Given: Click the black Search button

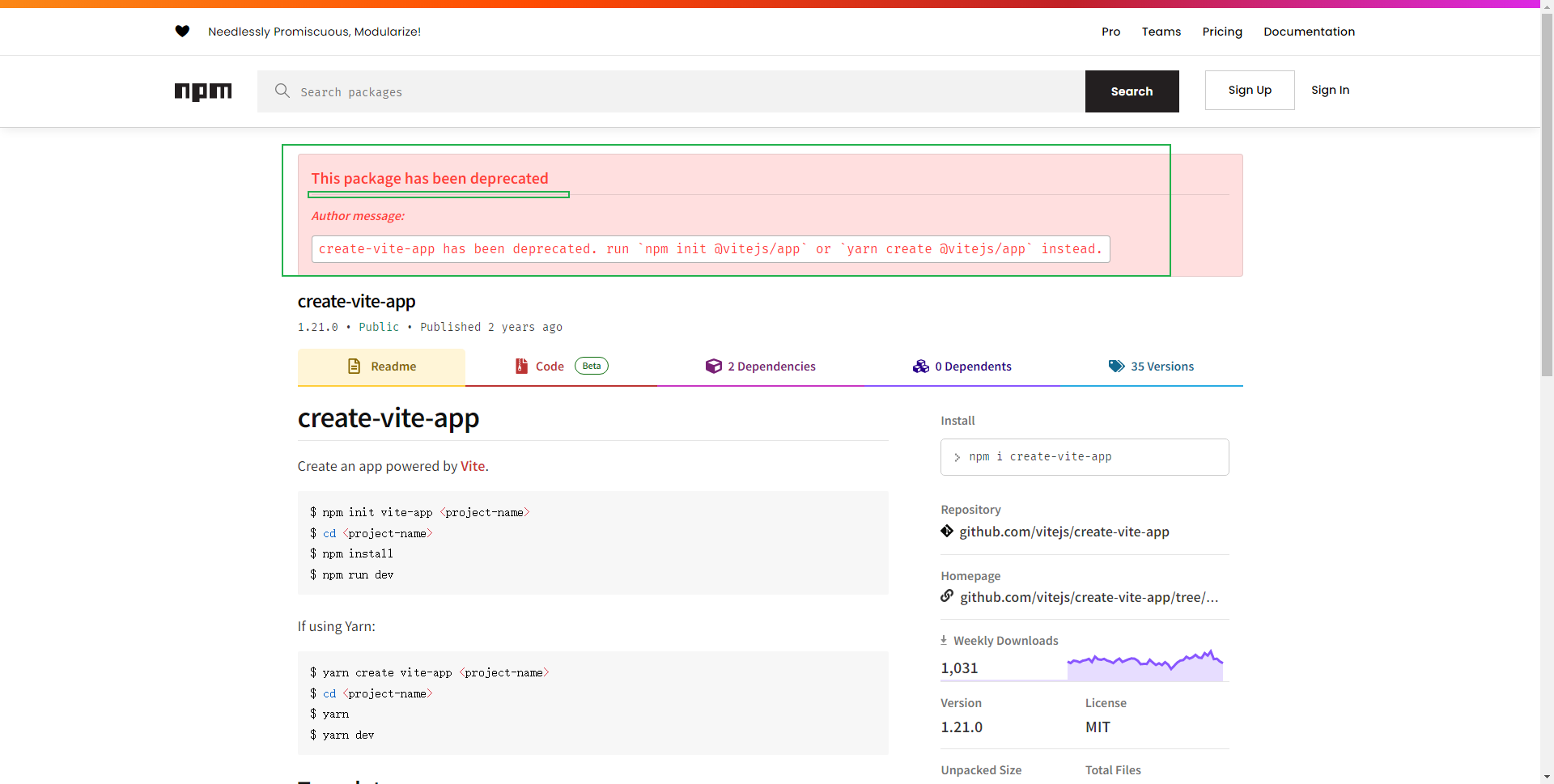Looking at the screenshot, I should tap(1132, 91).
